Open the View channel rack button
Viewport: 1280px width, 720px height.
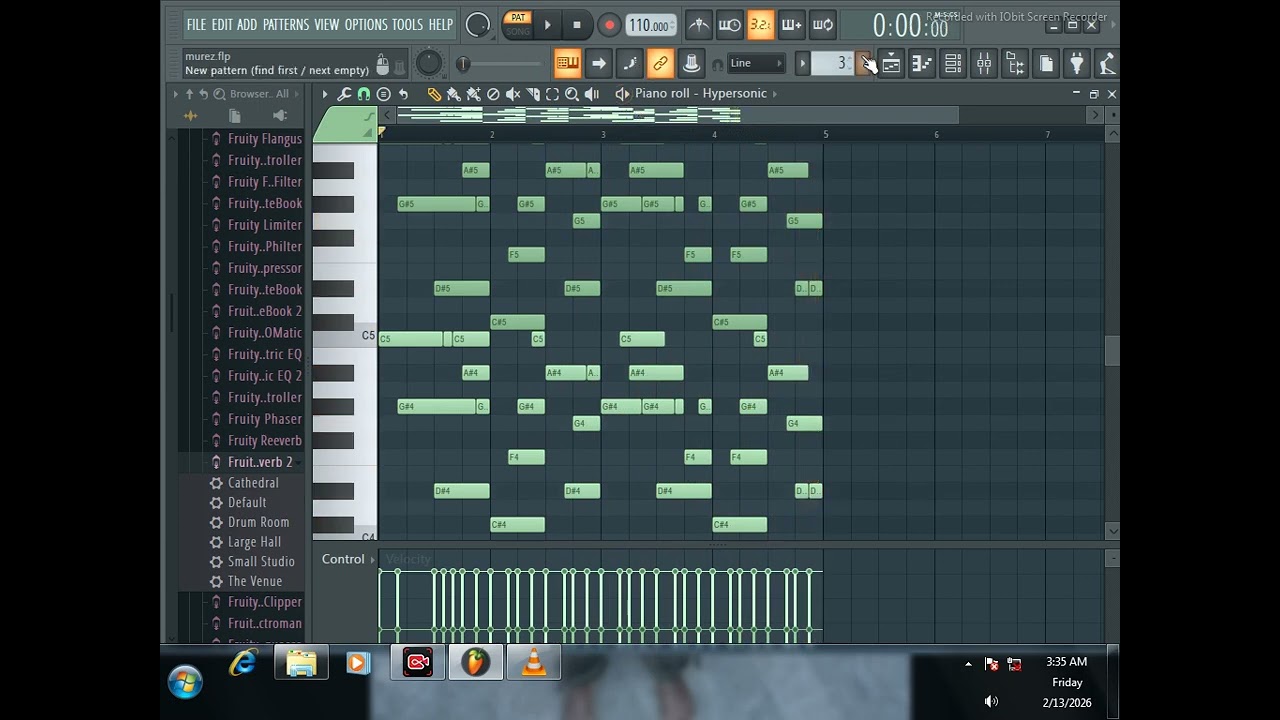953,64
